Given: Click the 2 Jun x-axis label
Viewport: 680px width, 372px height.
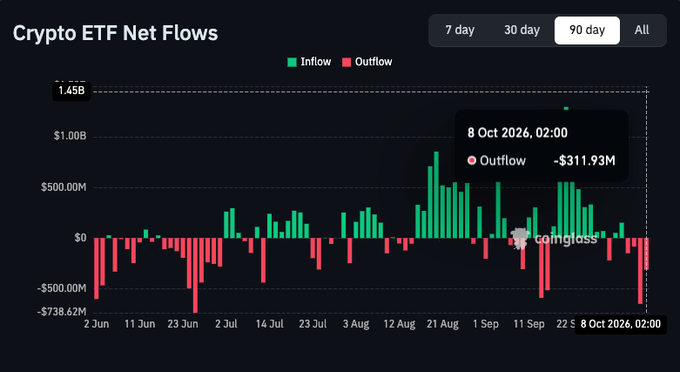Looking at the screenshot, I should coord(96,324).
